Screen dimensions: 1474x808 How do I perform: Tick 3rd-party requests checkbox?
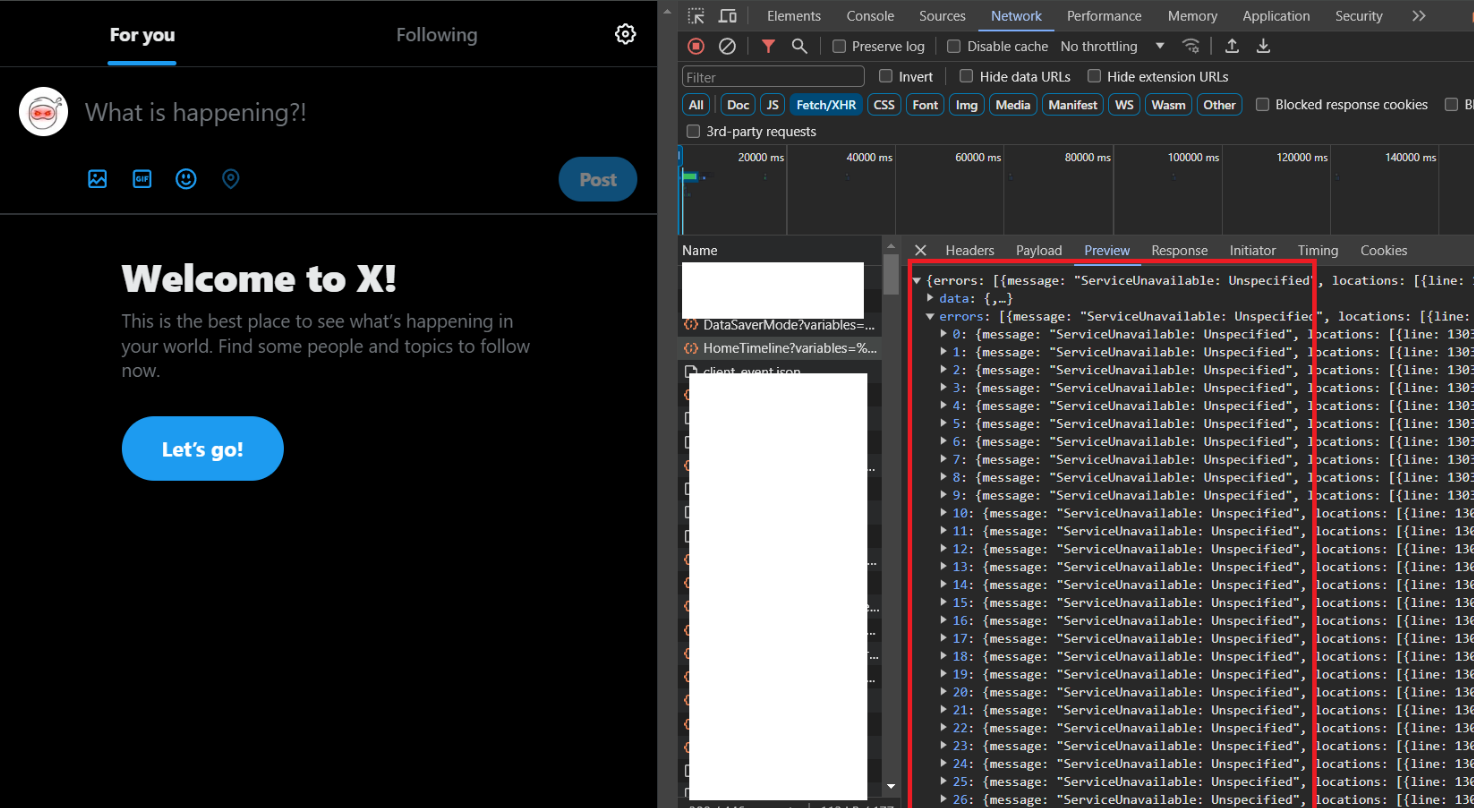pos(693,131)
